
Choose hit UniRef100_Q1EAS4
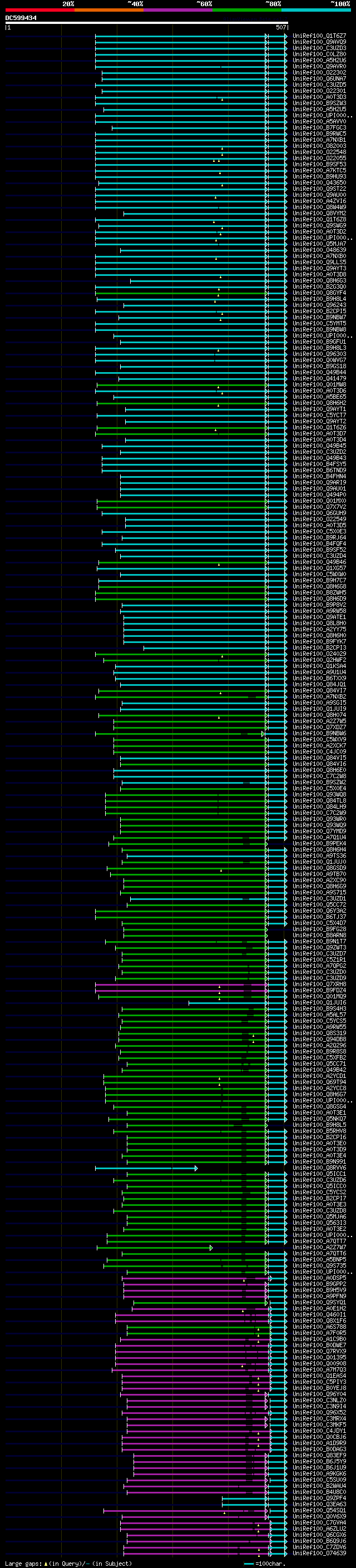tap(319, 1376)
